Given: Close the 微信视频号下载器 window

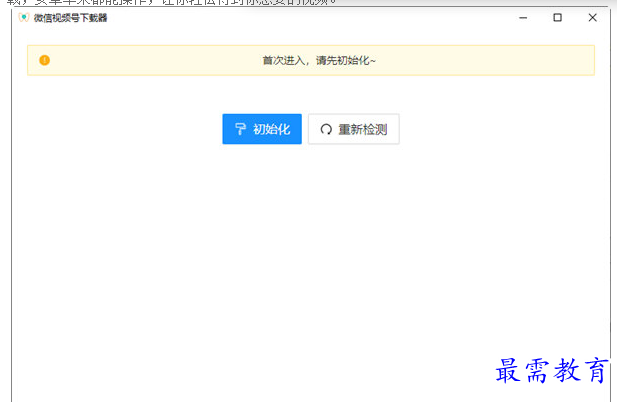Looking at the screenshot, I should click(593, 18).
